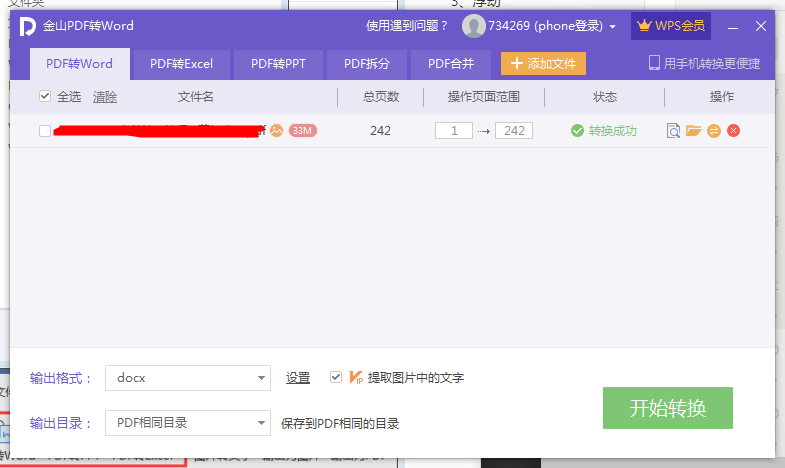Click the 转换成功 status text

point(612,131)
